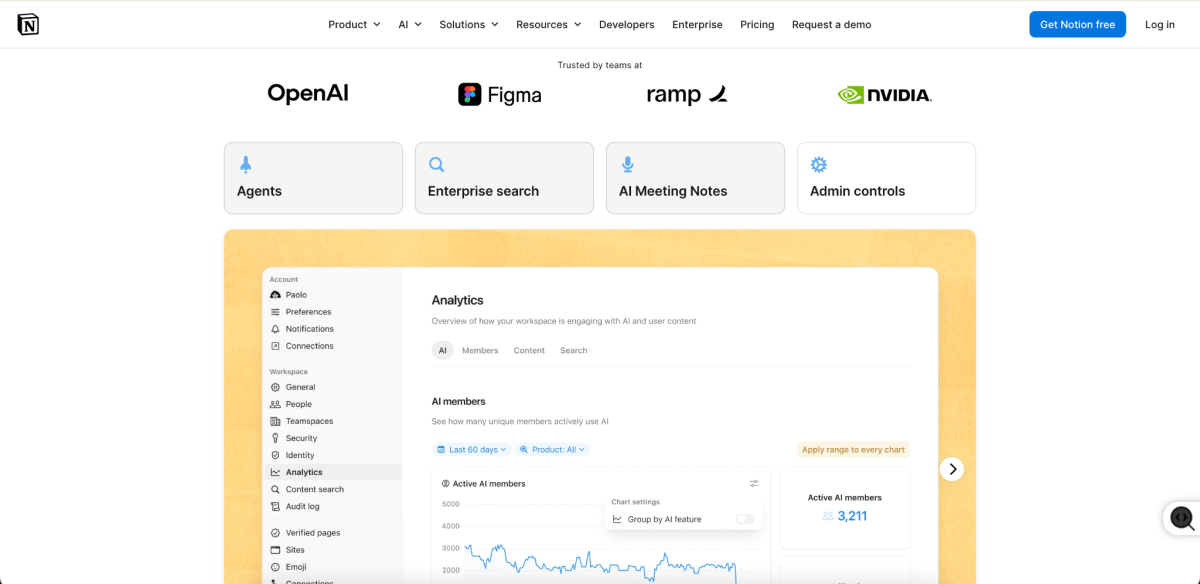Click the Identity shield icon
The height and width of the screenshot is (584, 1200).
pyautogui.click(x=275, y=455)
